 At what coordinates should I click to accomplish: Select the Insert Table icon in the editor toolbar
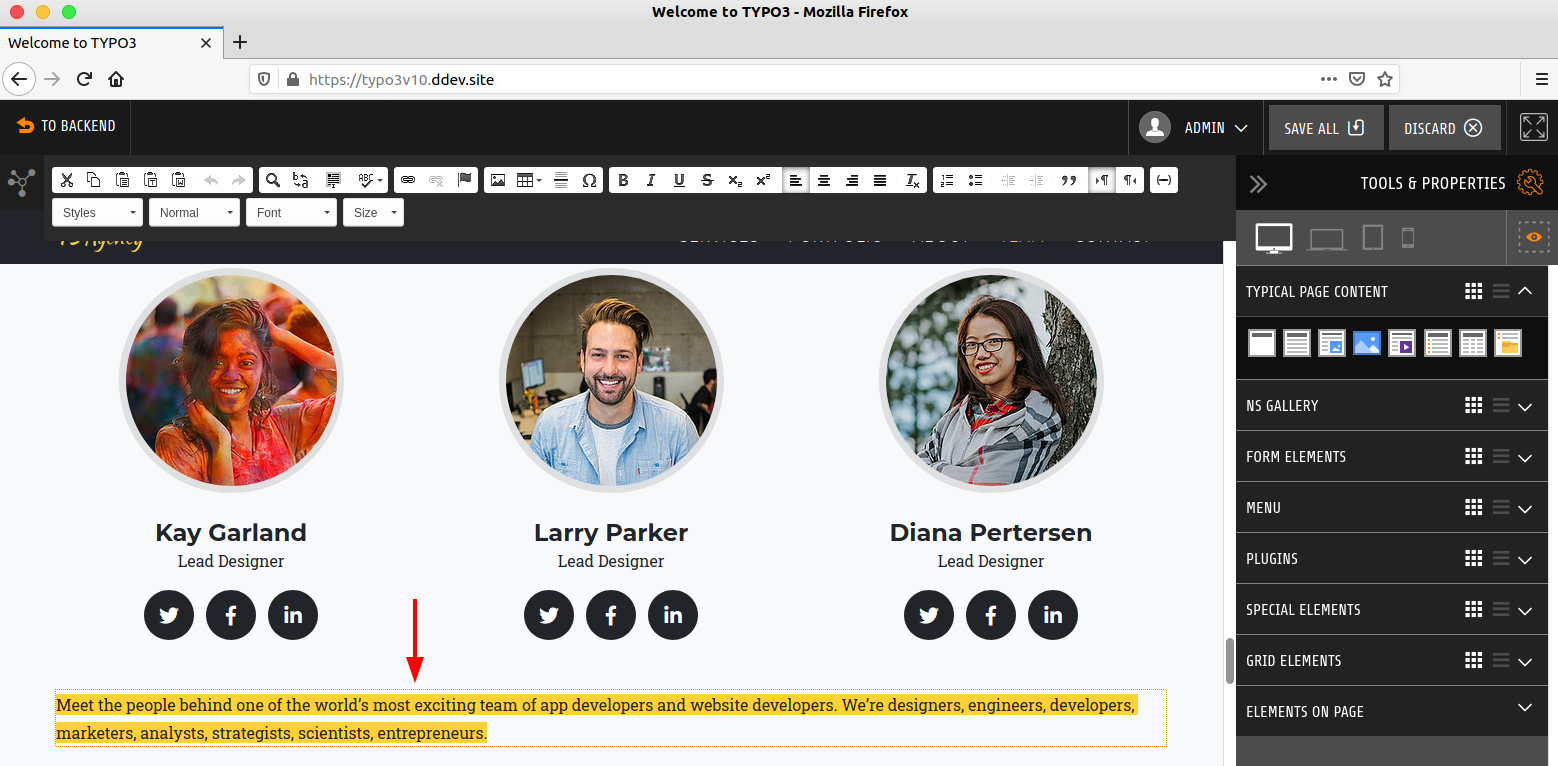pos(525,180)
